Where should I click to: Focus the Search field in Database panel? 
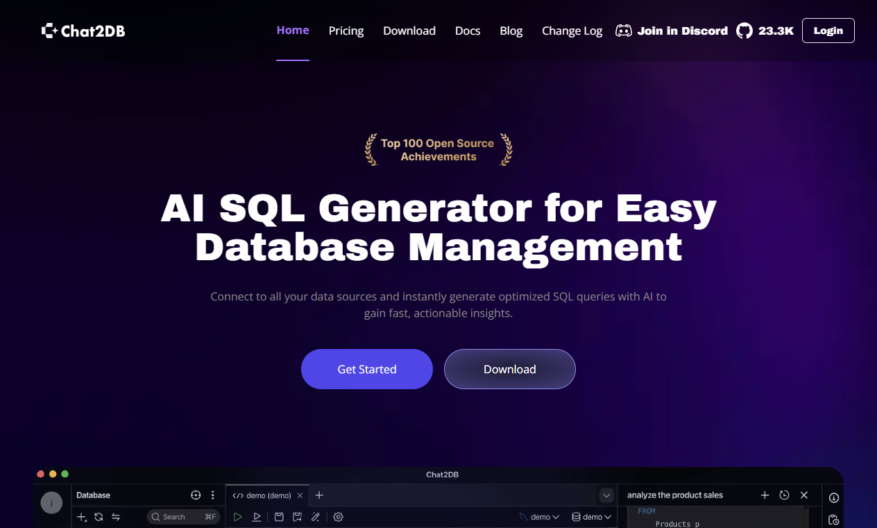point(183,517)
